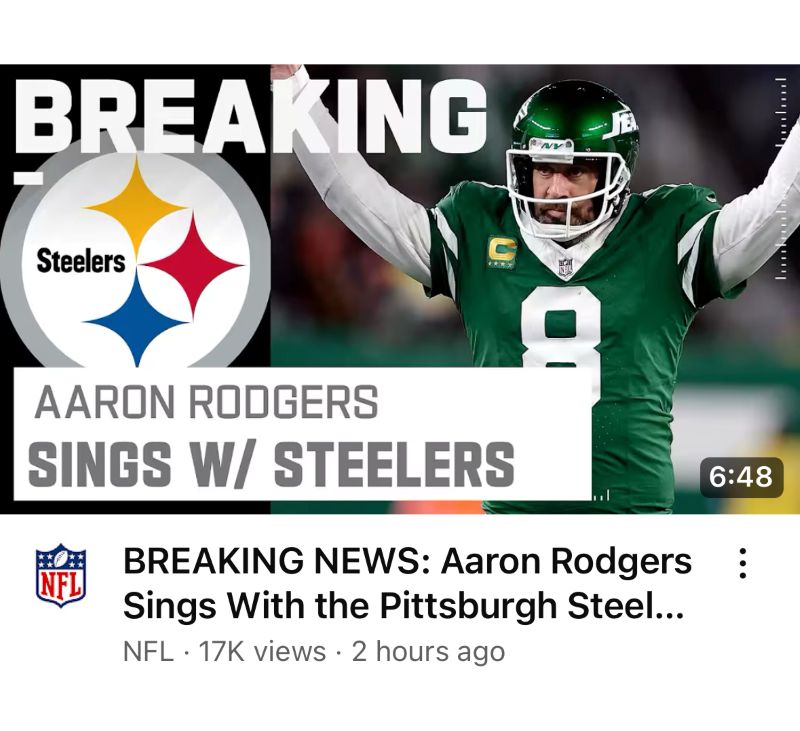Click the NFL shield on jersey collar
Screen dimensions: 800x731
[x=565, y=266]
